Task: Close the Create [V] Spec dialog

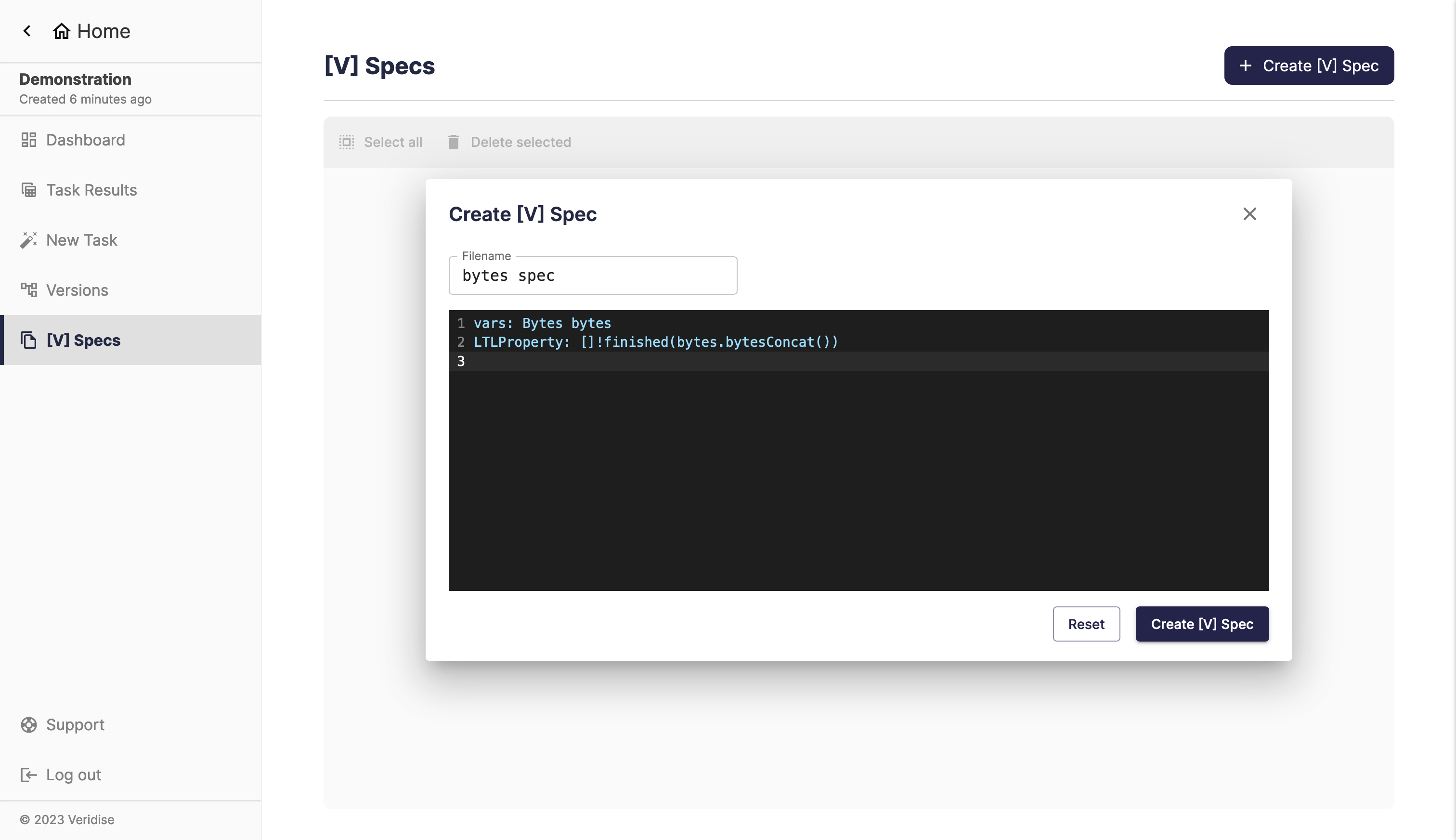Action: tap(1249, 214)
